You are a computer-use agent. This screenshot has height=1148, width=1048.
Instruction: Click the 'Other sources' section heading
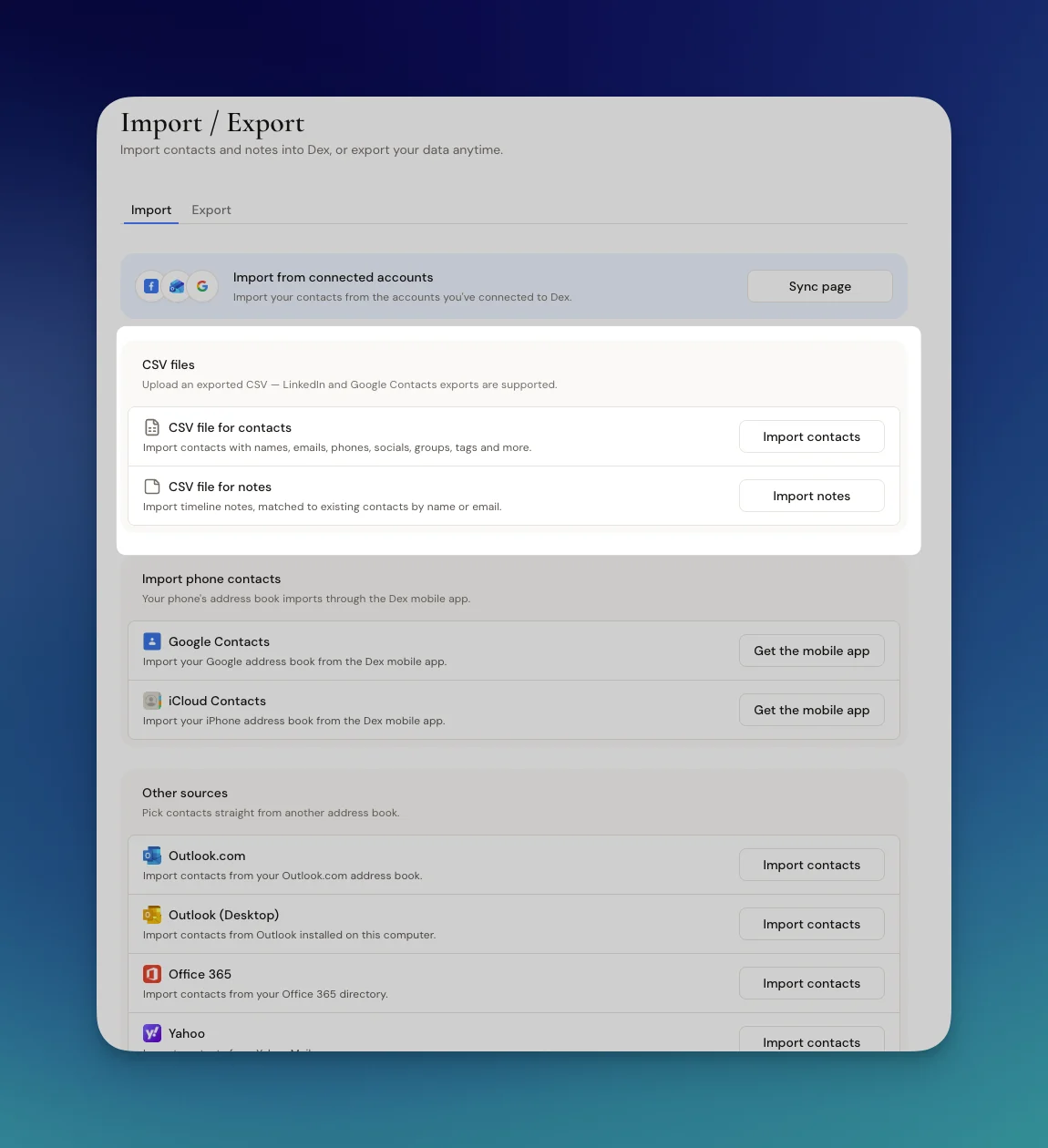[x=185, y=793]
